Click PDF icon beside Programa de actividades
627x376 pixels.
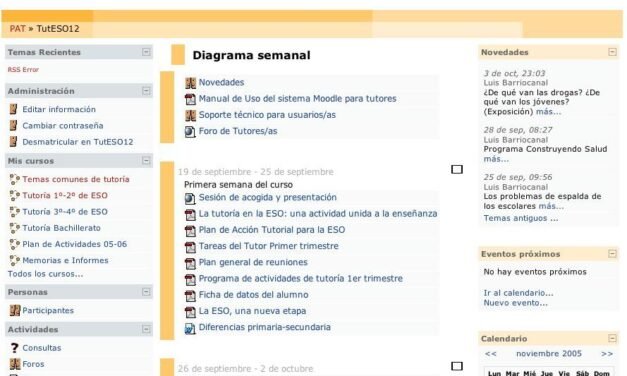[190, 279]
